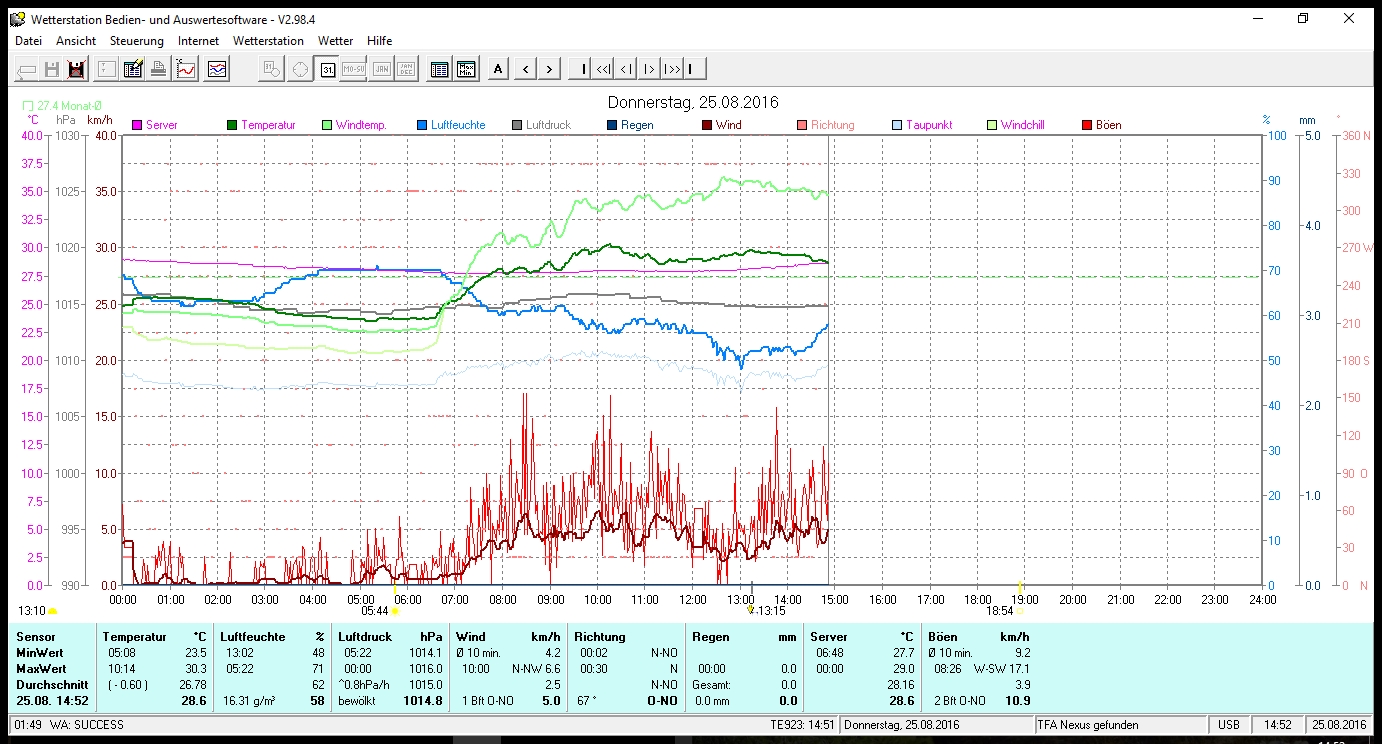Click the Durchschnitt row label
Screen dimensions: 1382x744
(50, 684)
